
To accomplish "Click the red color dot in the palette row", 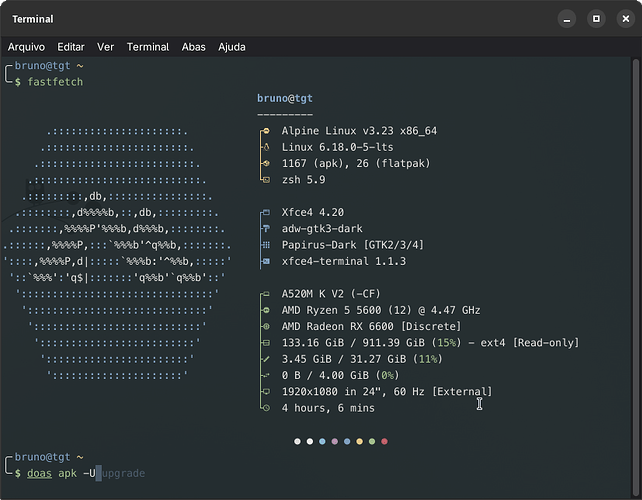I will (x=384, y=441).
